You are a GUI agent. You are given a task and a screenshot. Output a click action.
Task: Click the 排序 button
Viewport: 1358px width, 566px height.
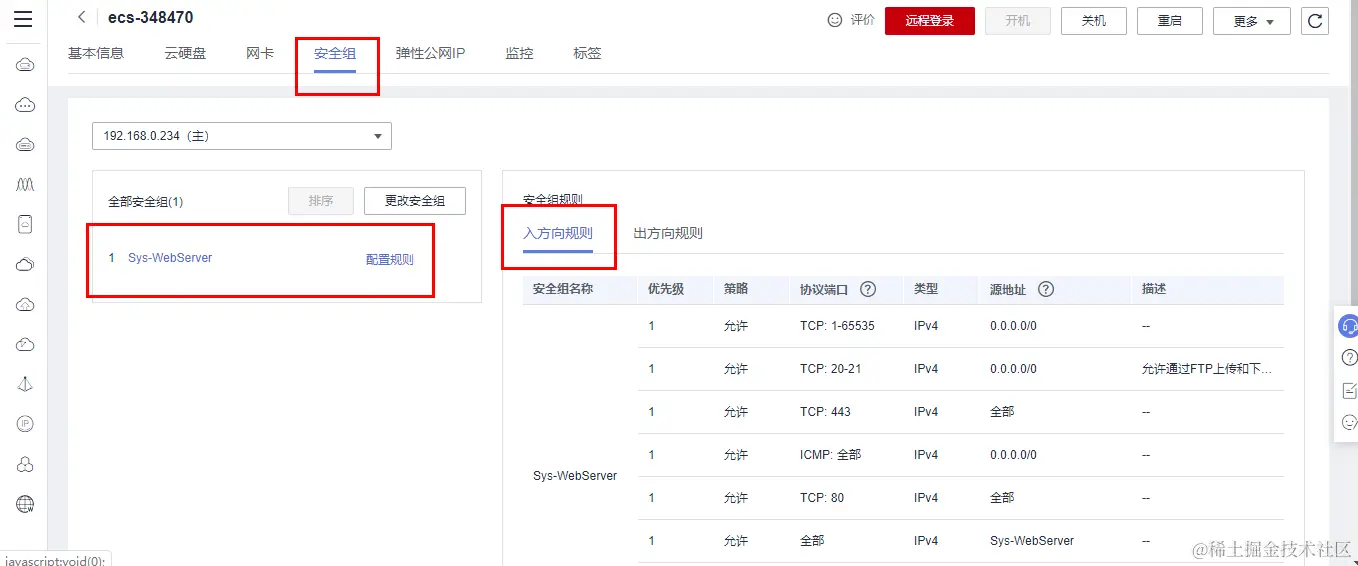321,201
